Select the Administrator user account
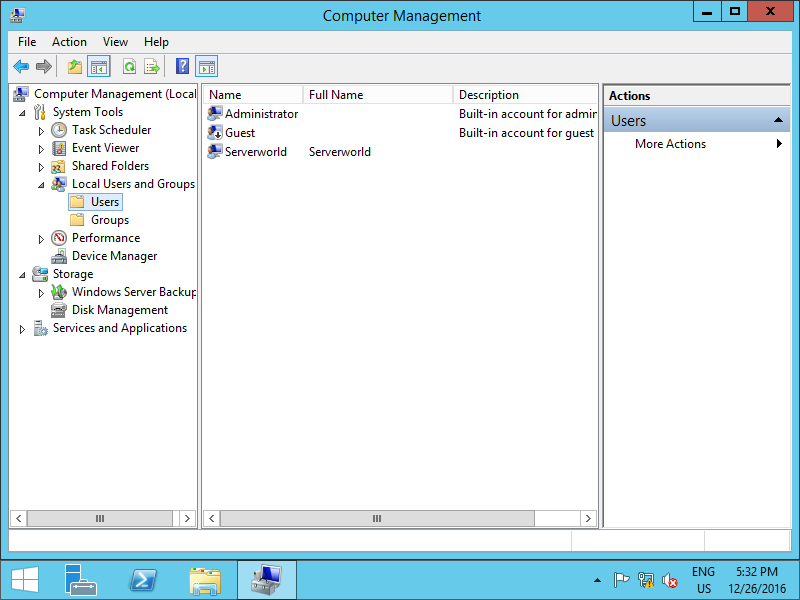This screenshot has height=600, width=800. click(x=260, y=114)
